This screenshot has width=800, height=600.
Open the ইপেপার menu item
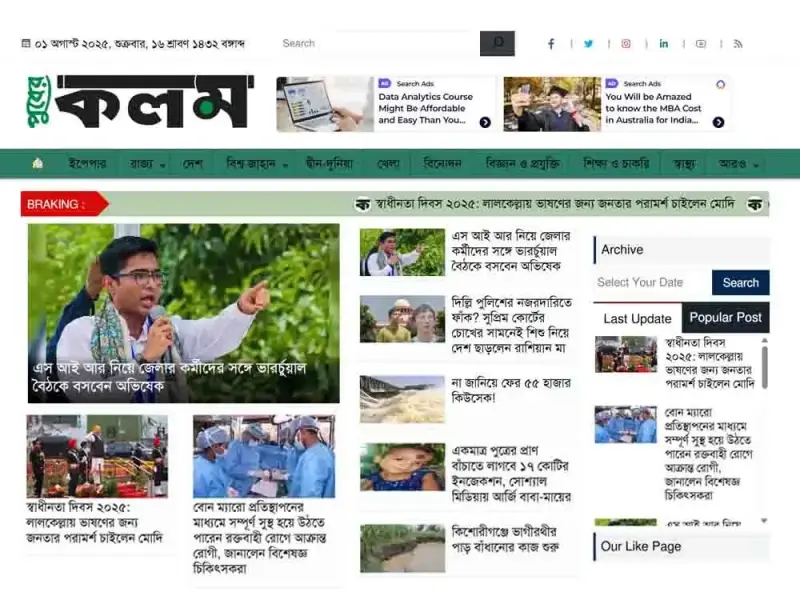(87, 164)
